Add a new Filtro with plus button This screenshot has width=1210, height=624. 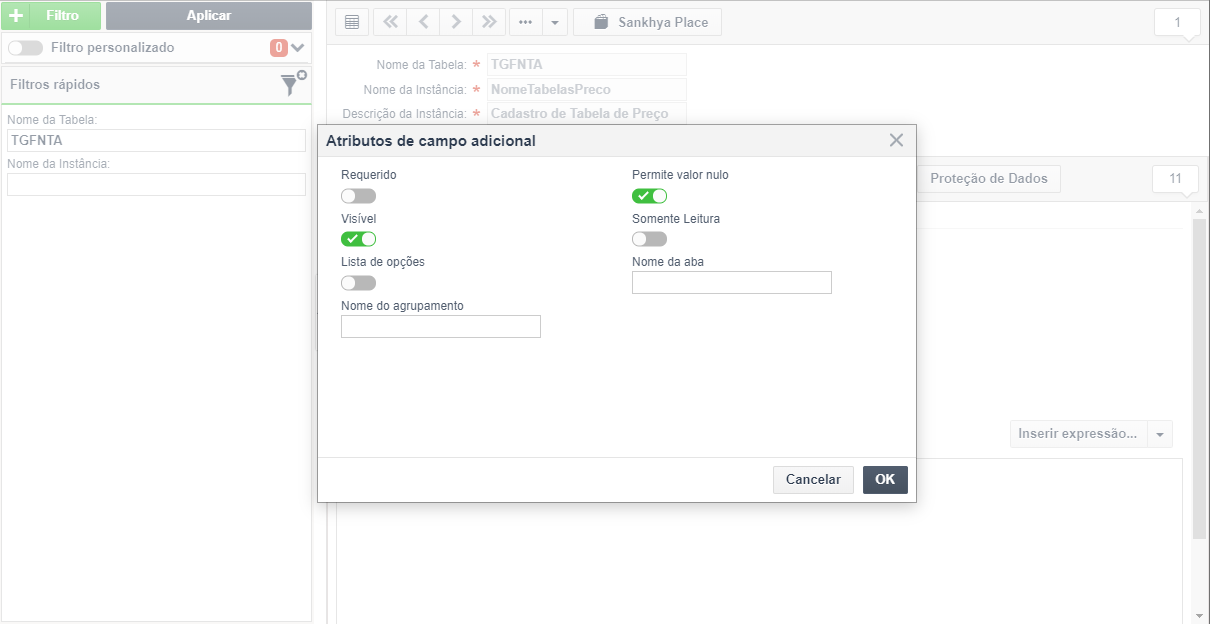coord(50,15)
